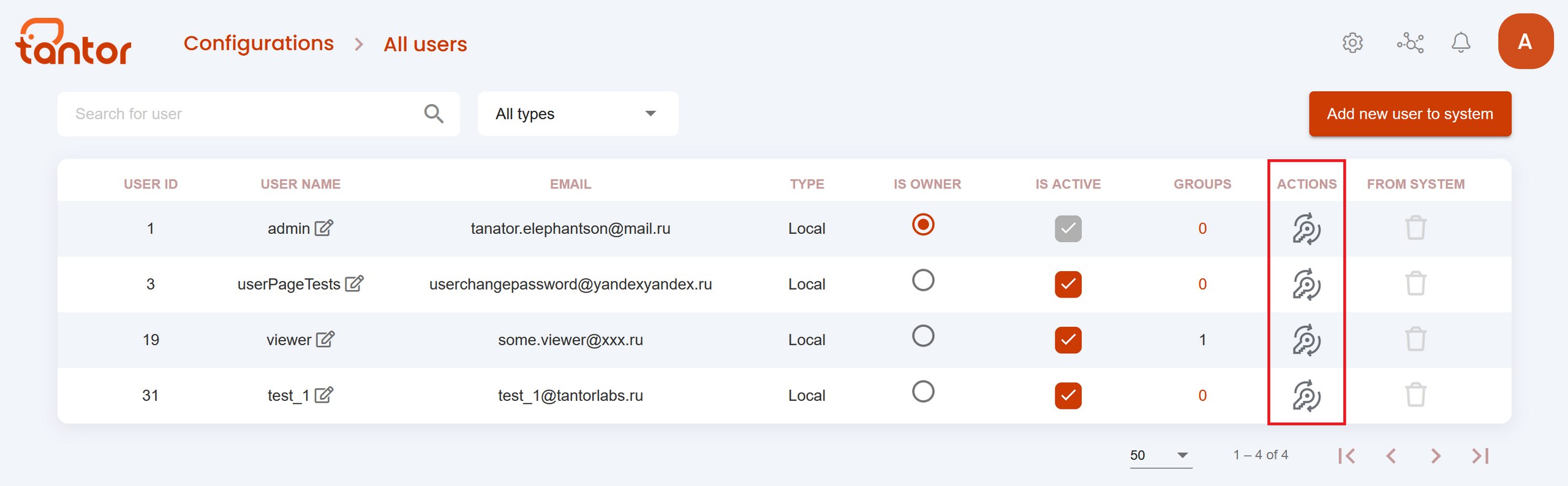The width and height of the screenshot is (1568, 486).
Task: Sort by IS OWNER column header
Action: [927, 184]
